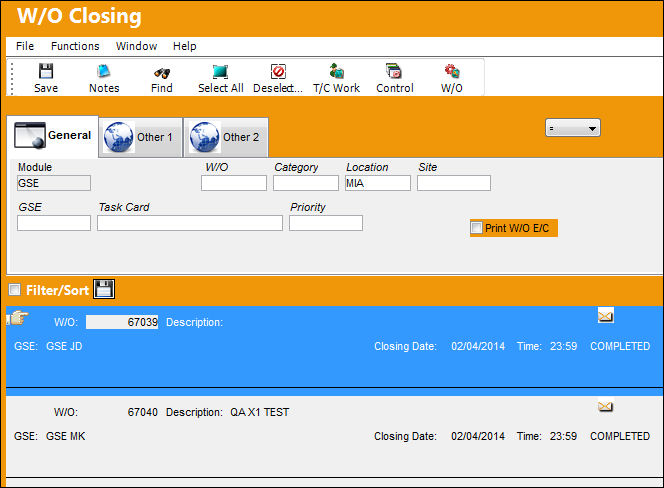Open the T/C Work tool
Screen dimensions: 664x488
337,71
